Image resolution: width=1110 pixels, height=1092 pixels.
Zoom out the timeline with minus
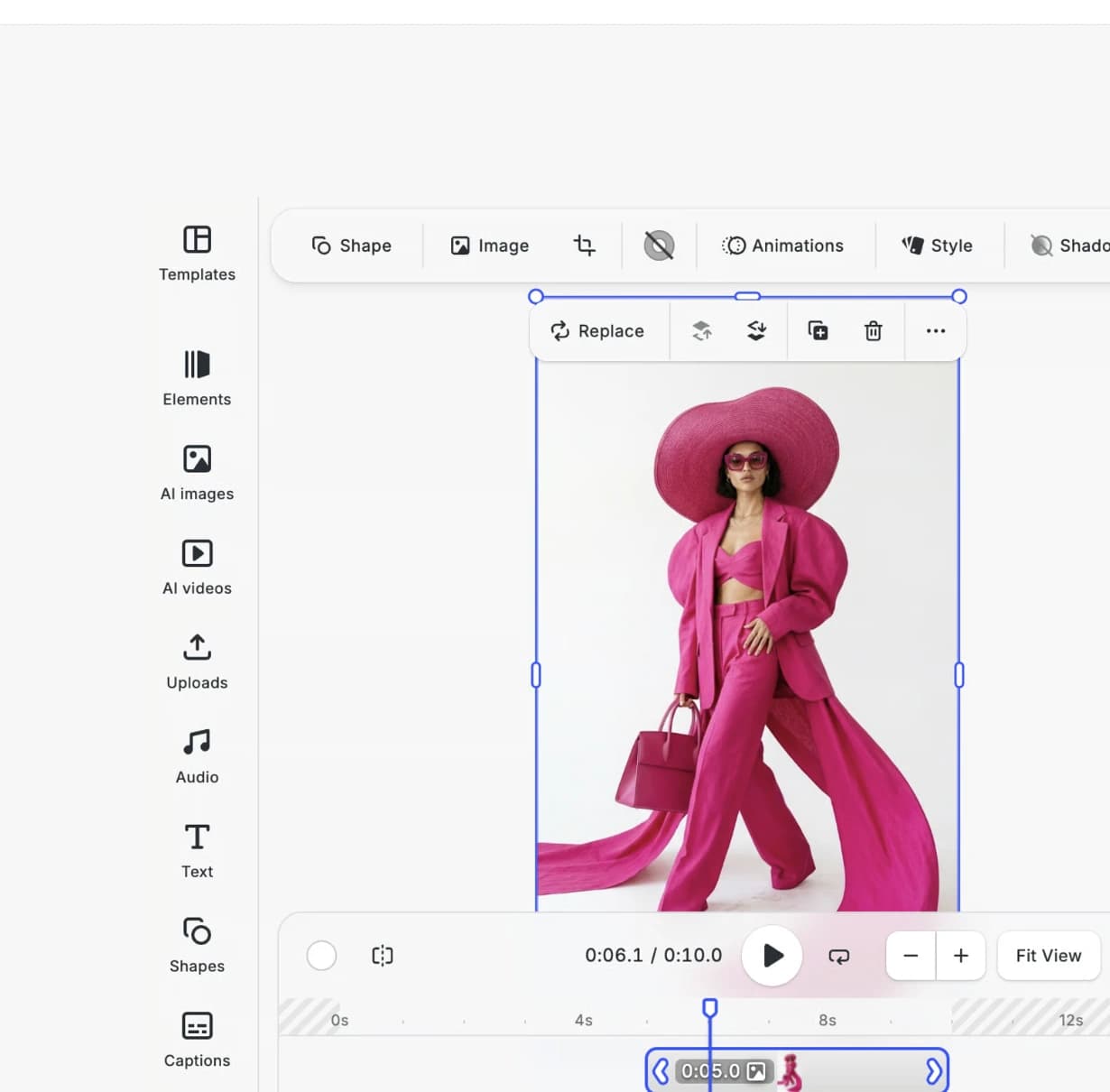pyautogui.click(x=911, y=956)
